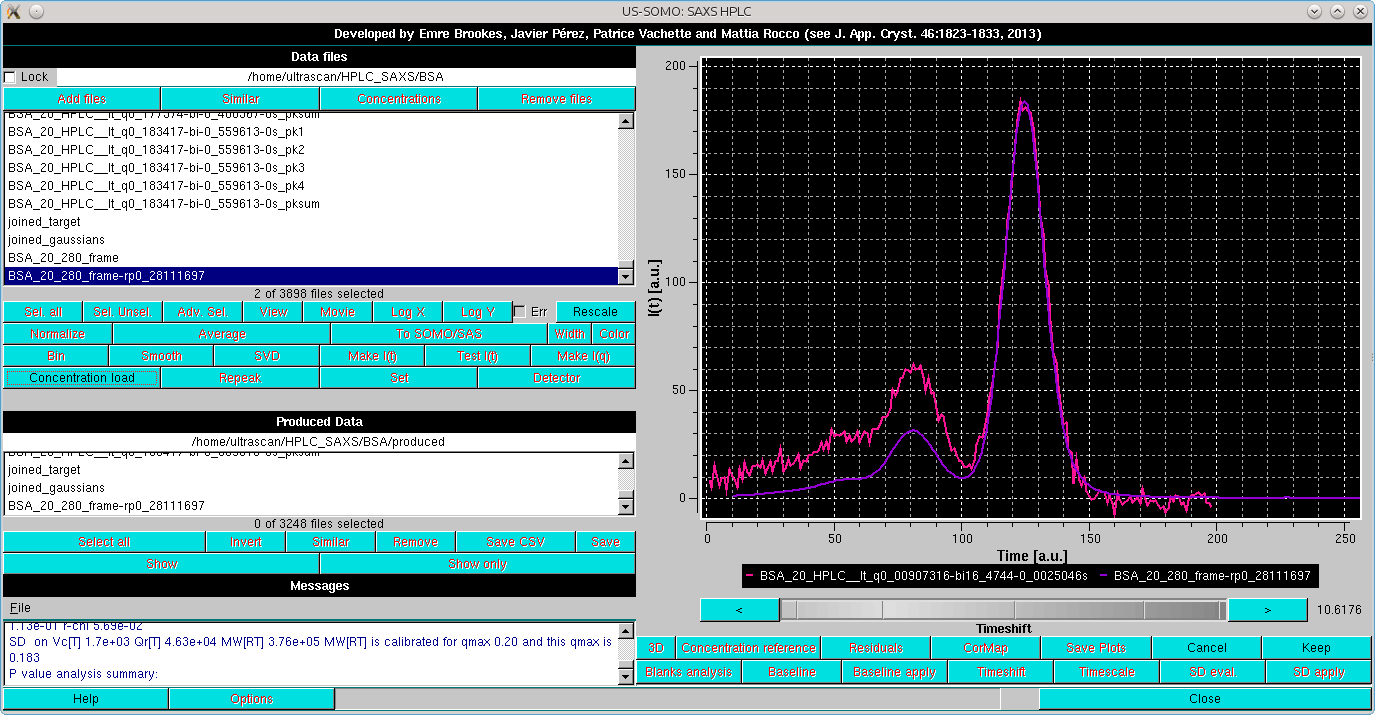The image size is (1375, 715).
Task: Click the Help button
Action: [86, 699]
